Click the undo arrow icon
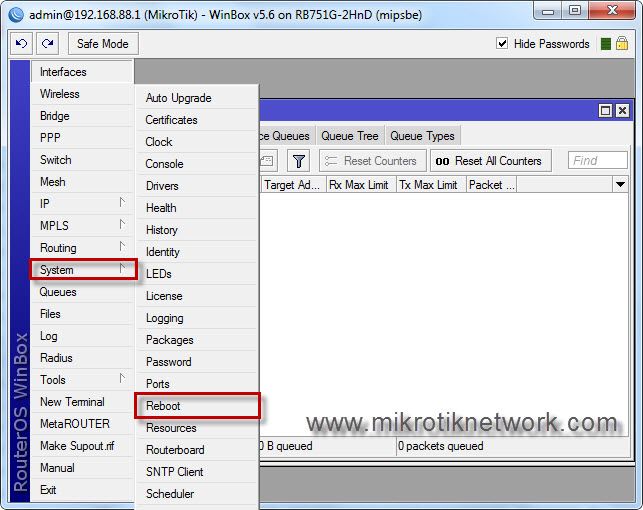Viewport: 643px width, 510px height. (22, 44)
